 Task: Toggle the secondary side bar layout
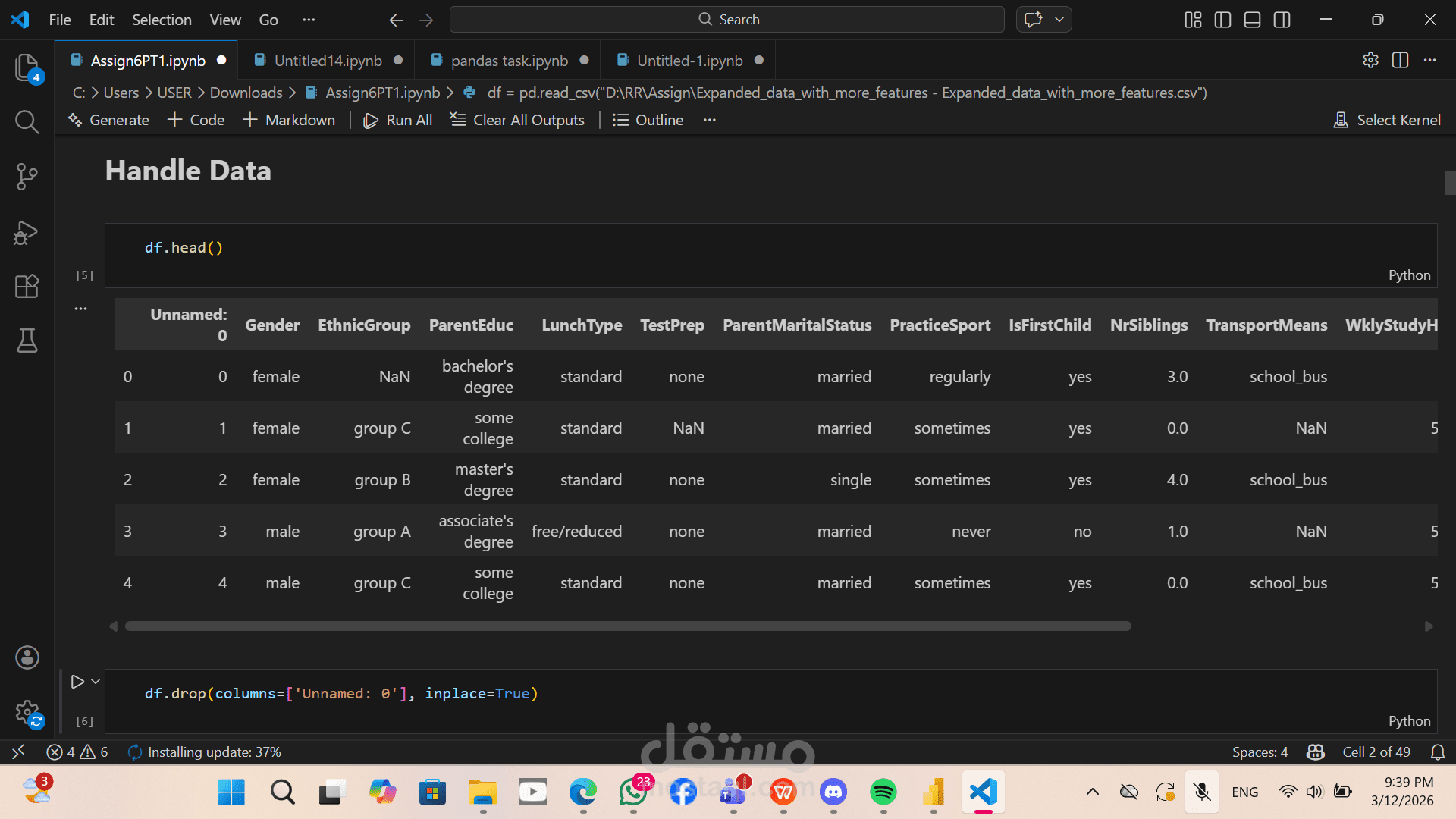pos(1282,20)
